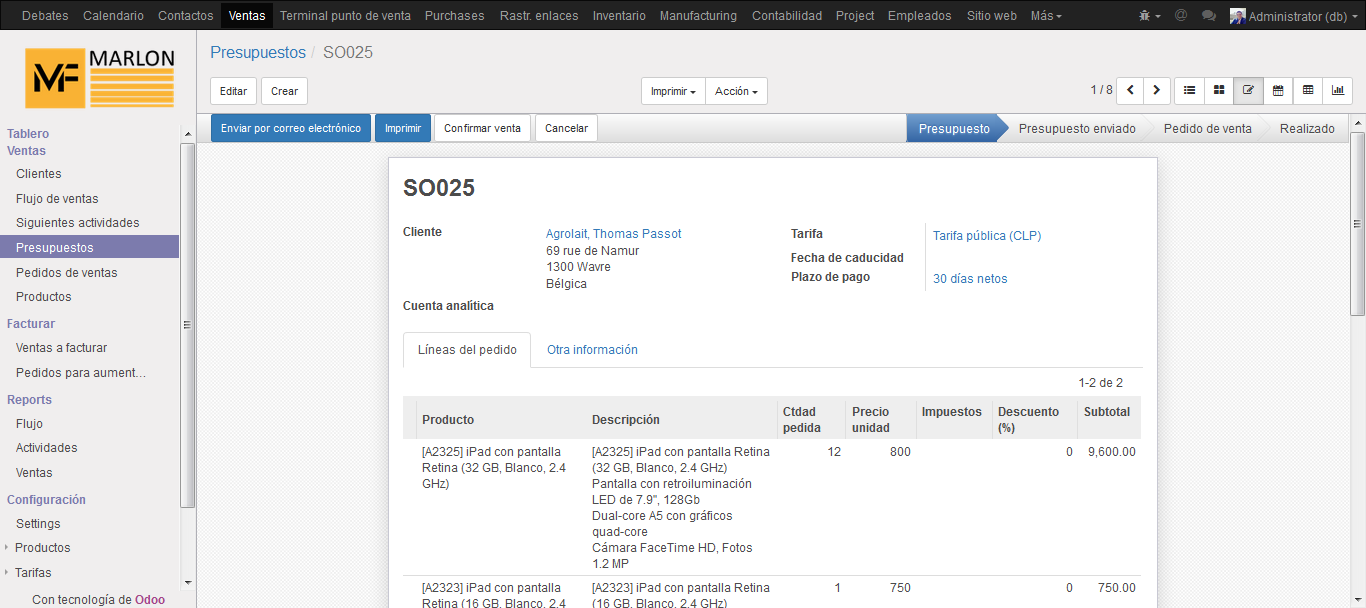Click the Editar button
This screenshot has height=608, width=1366.
point(233,91)
